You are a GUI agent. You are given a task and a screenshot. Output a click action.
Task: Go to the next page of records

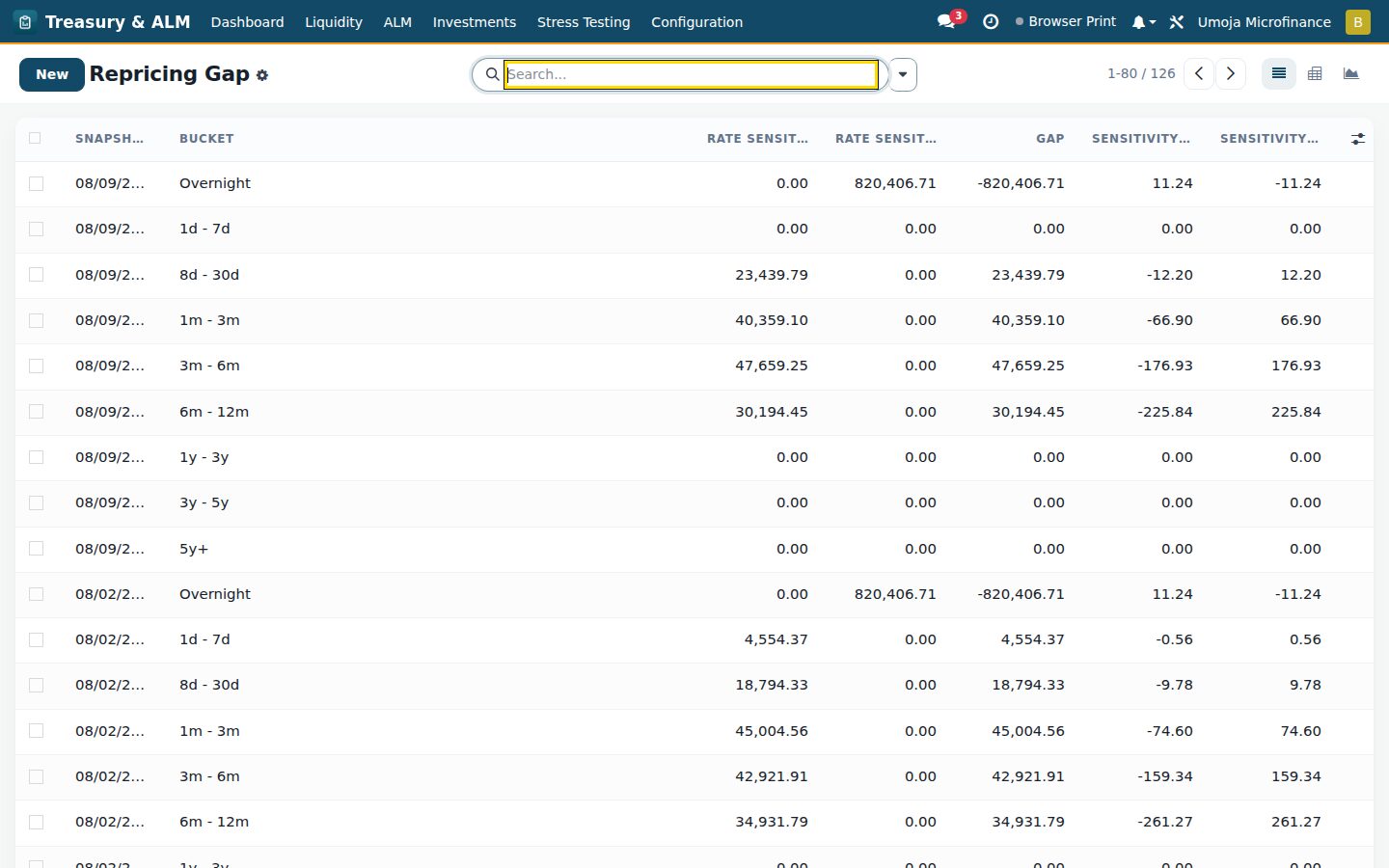click(1231, 74)
